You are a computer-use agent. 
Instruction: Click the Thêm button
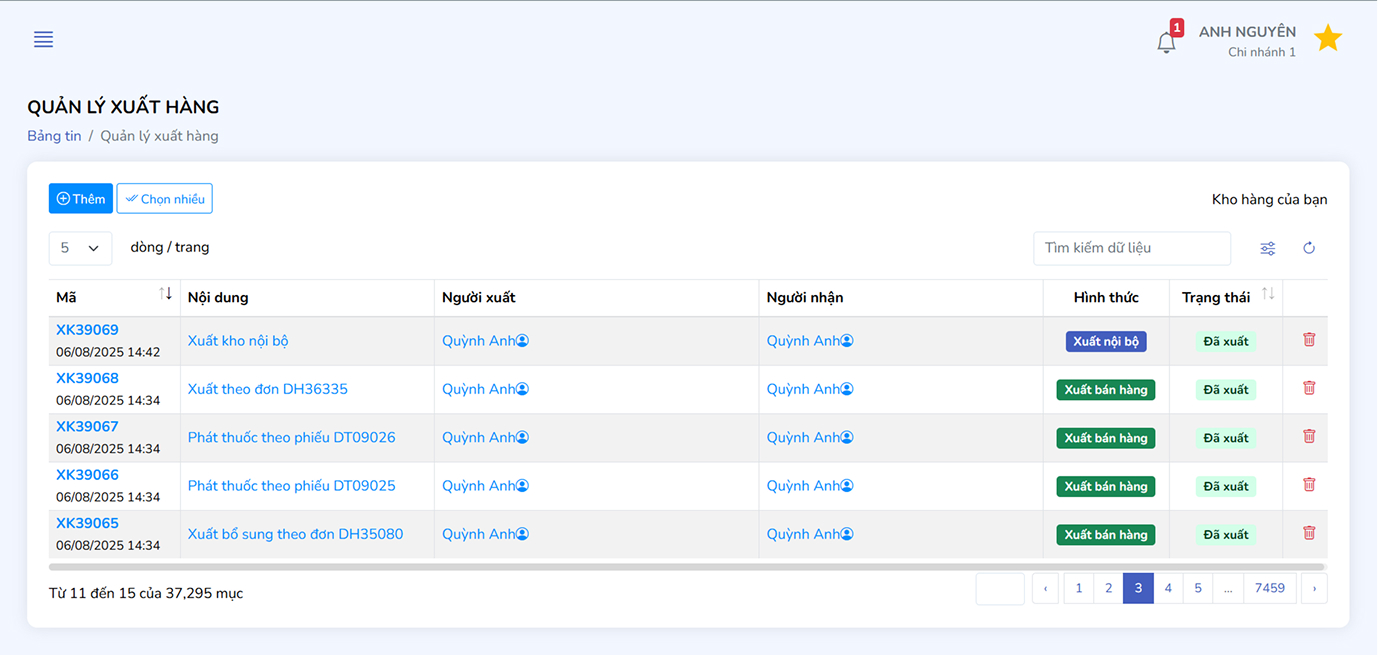tap(81, 199)
